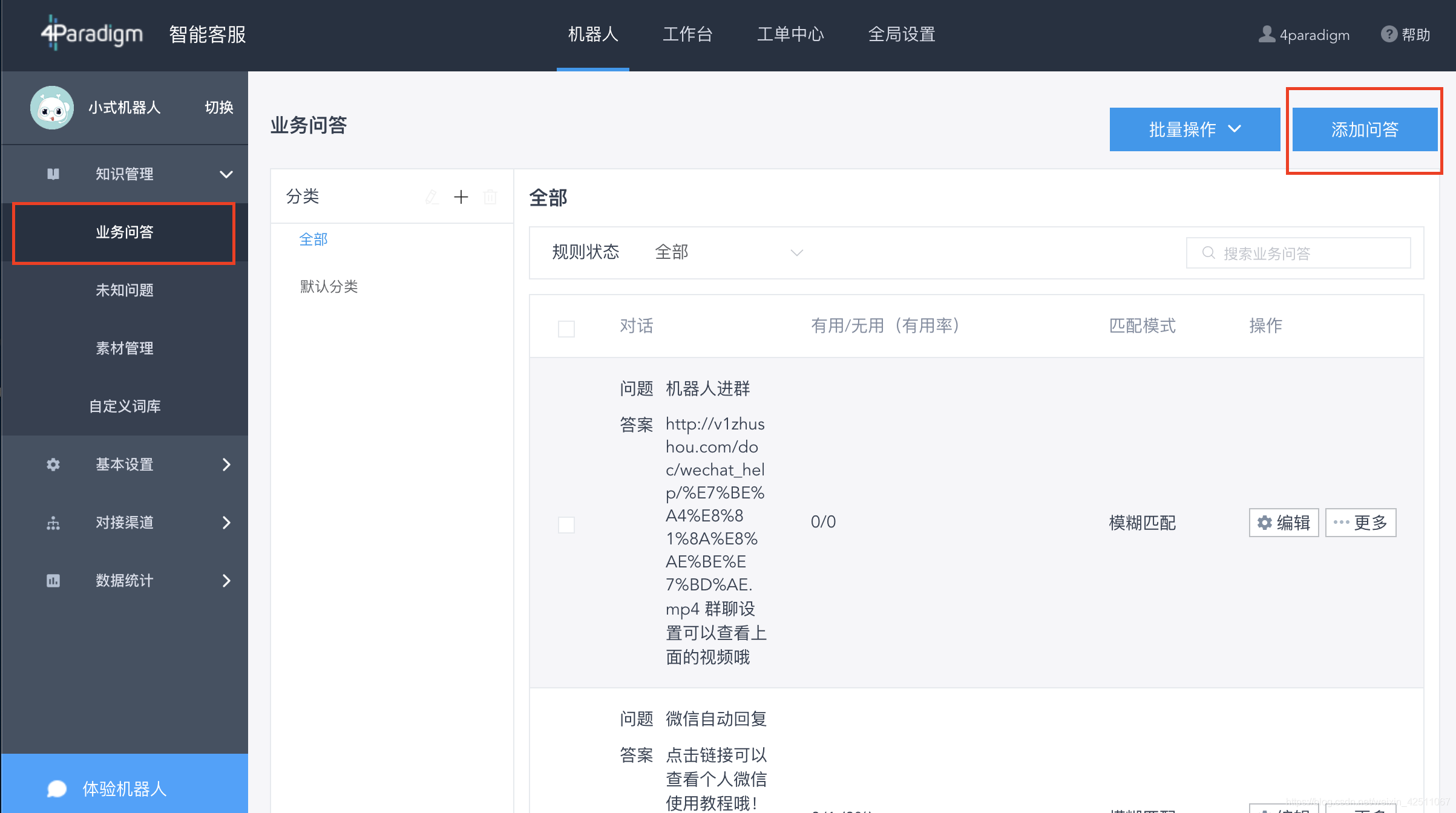Click the pencil icon to edit the category
Viewport: 1456px width, 813px height.
coord(431,197)
